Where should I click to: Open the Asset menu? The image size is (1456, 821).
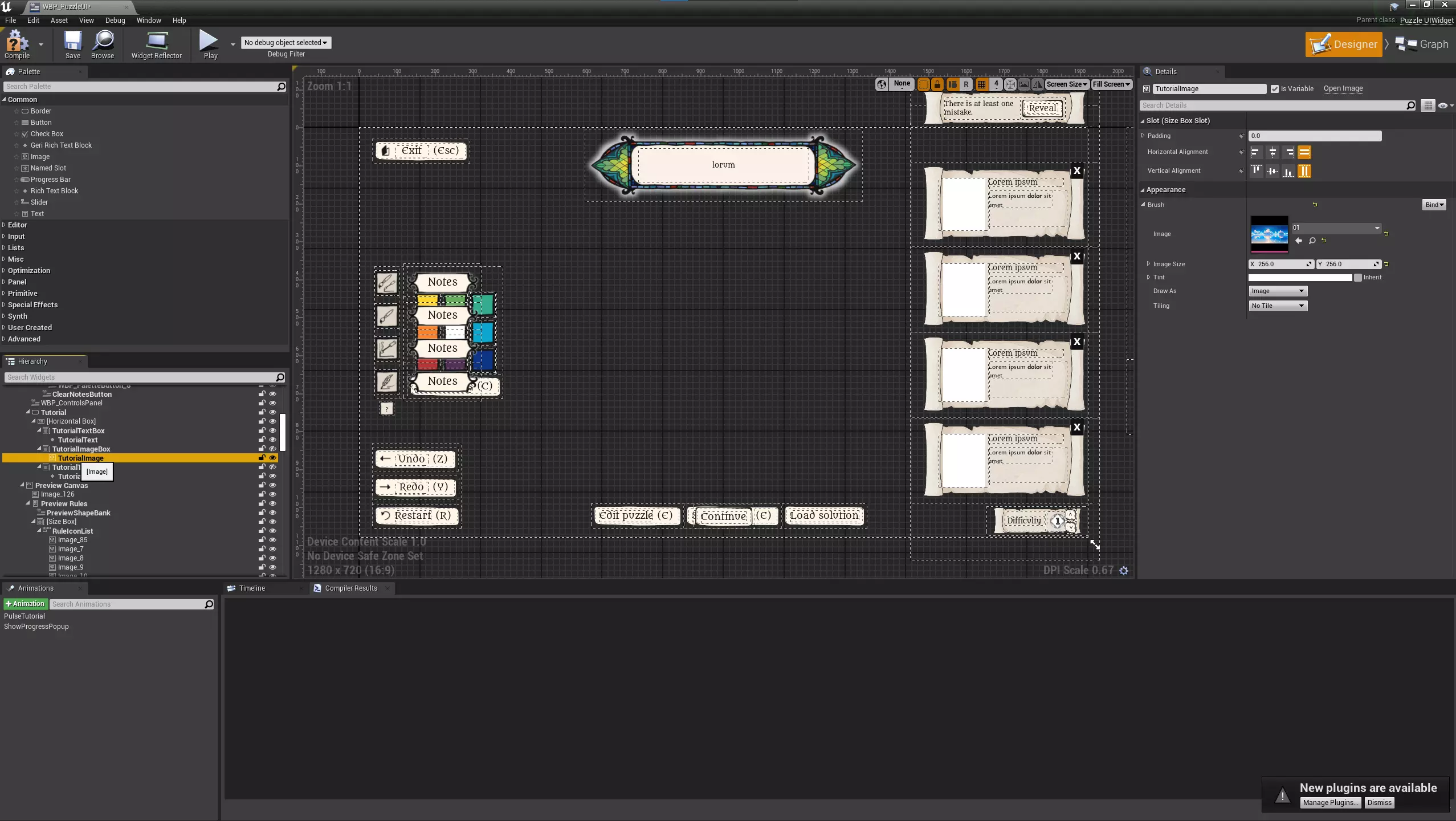59,20
